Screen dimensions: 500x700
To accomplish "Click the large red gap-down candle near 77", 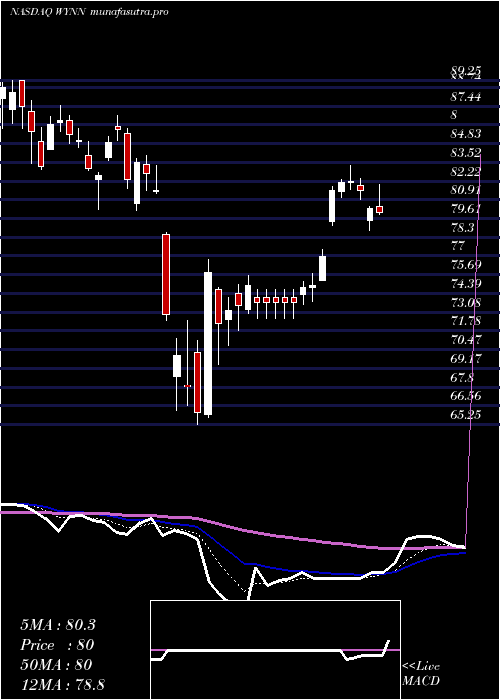I will pyautogui.click(x=166, y=275).
